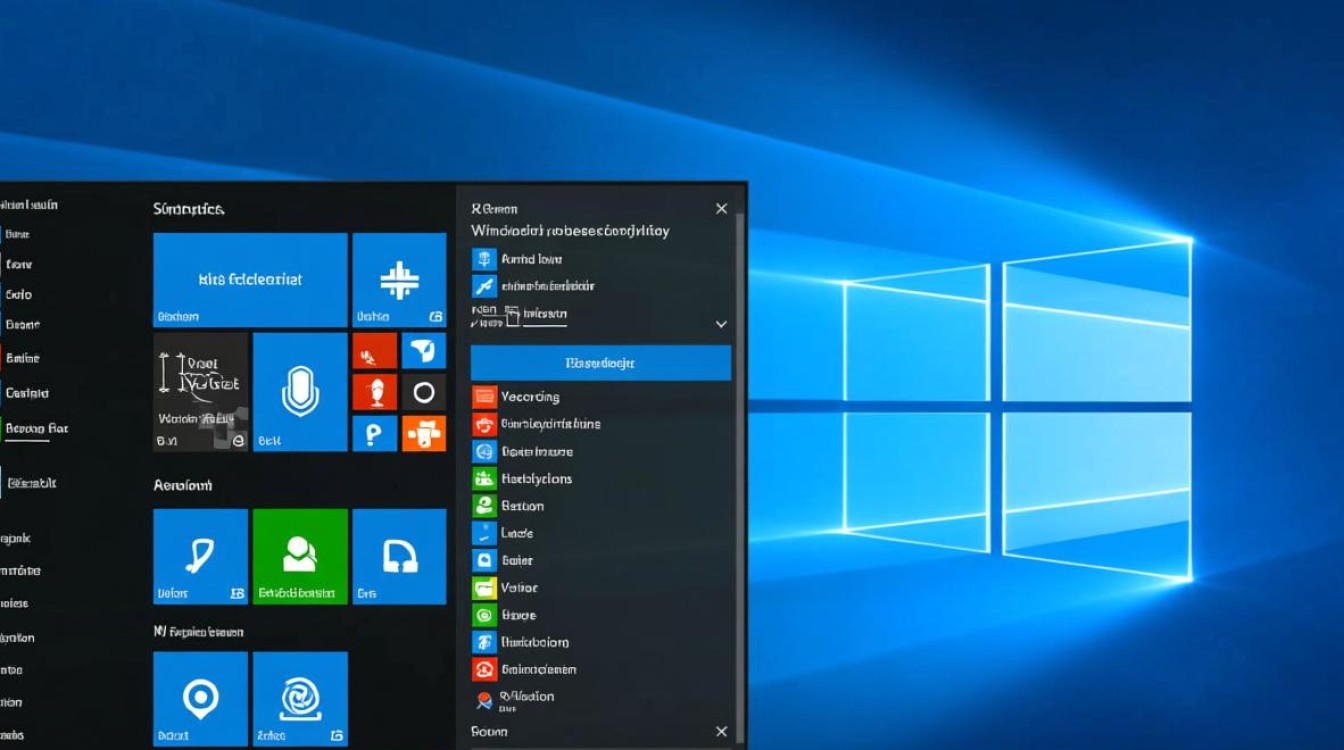Click the green people contacts tile
This screenshot has width=1344, height=750.
click(300, 556)
